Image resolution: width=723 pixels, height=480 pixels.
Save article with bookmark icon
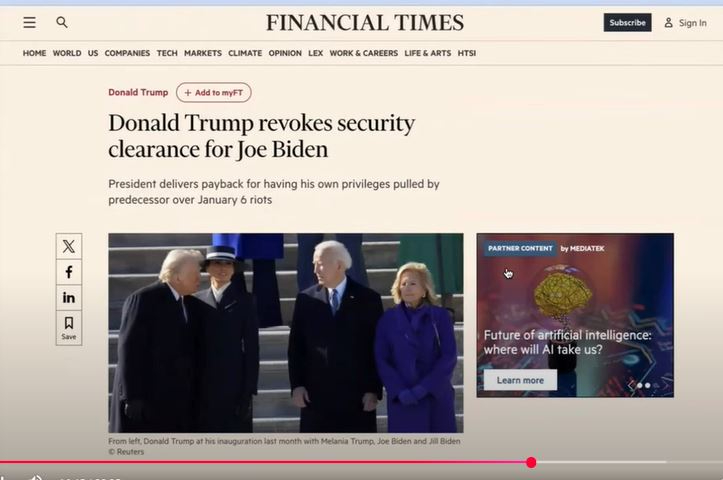[x=69, y=327]
